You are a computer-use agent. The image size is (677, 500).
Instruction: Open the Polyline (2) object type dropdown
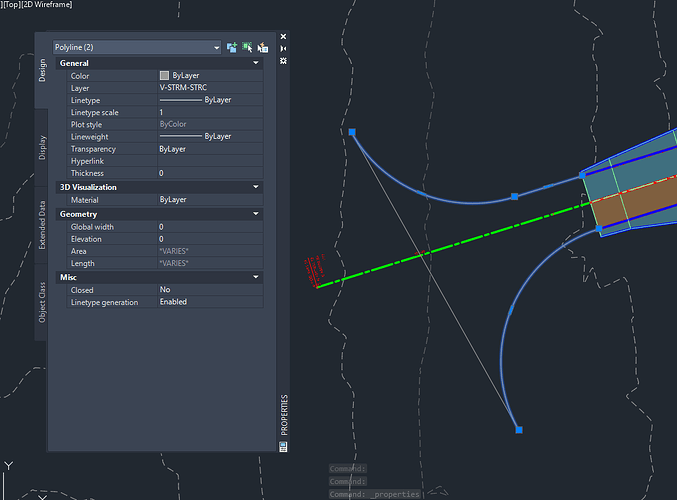pos(137,47)
